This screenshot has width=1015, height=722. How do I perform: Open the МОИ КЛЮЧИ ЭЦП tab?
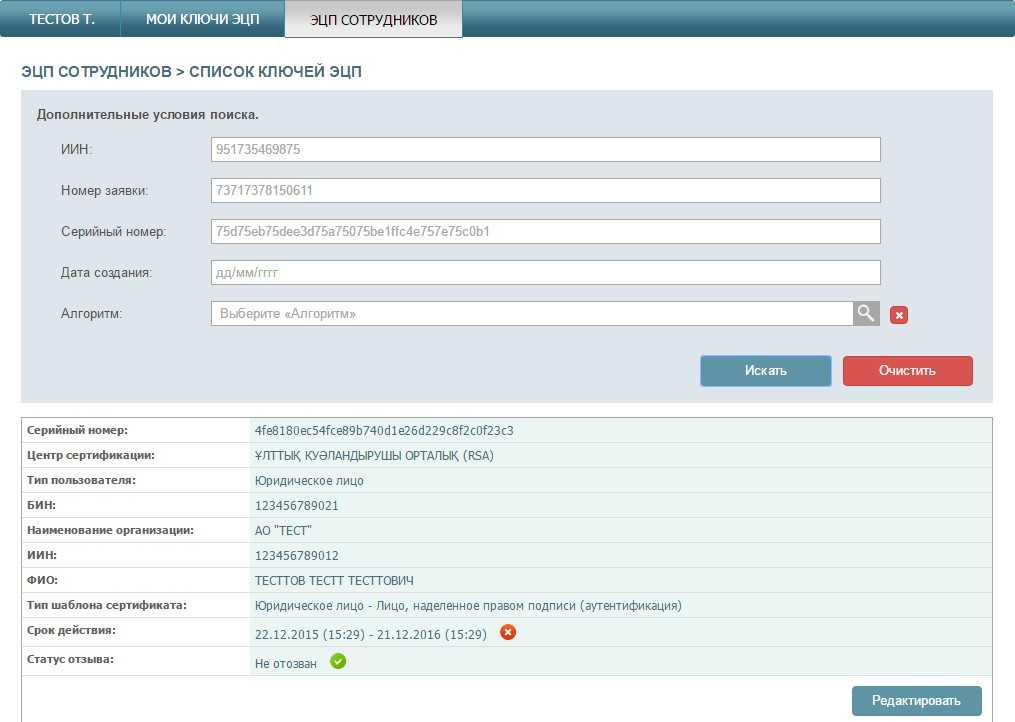pyautogui.click(x=202, y=19)
